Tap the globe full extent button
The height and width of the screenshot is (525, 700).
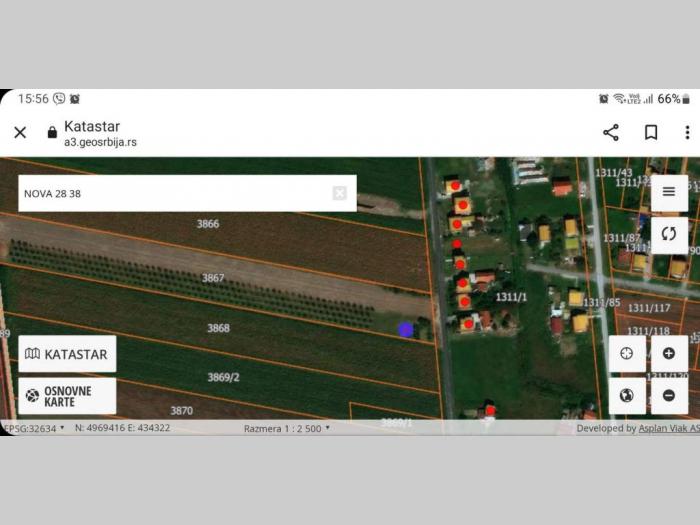tap(627, 396)
